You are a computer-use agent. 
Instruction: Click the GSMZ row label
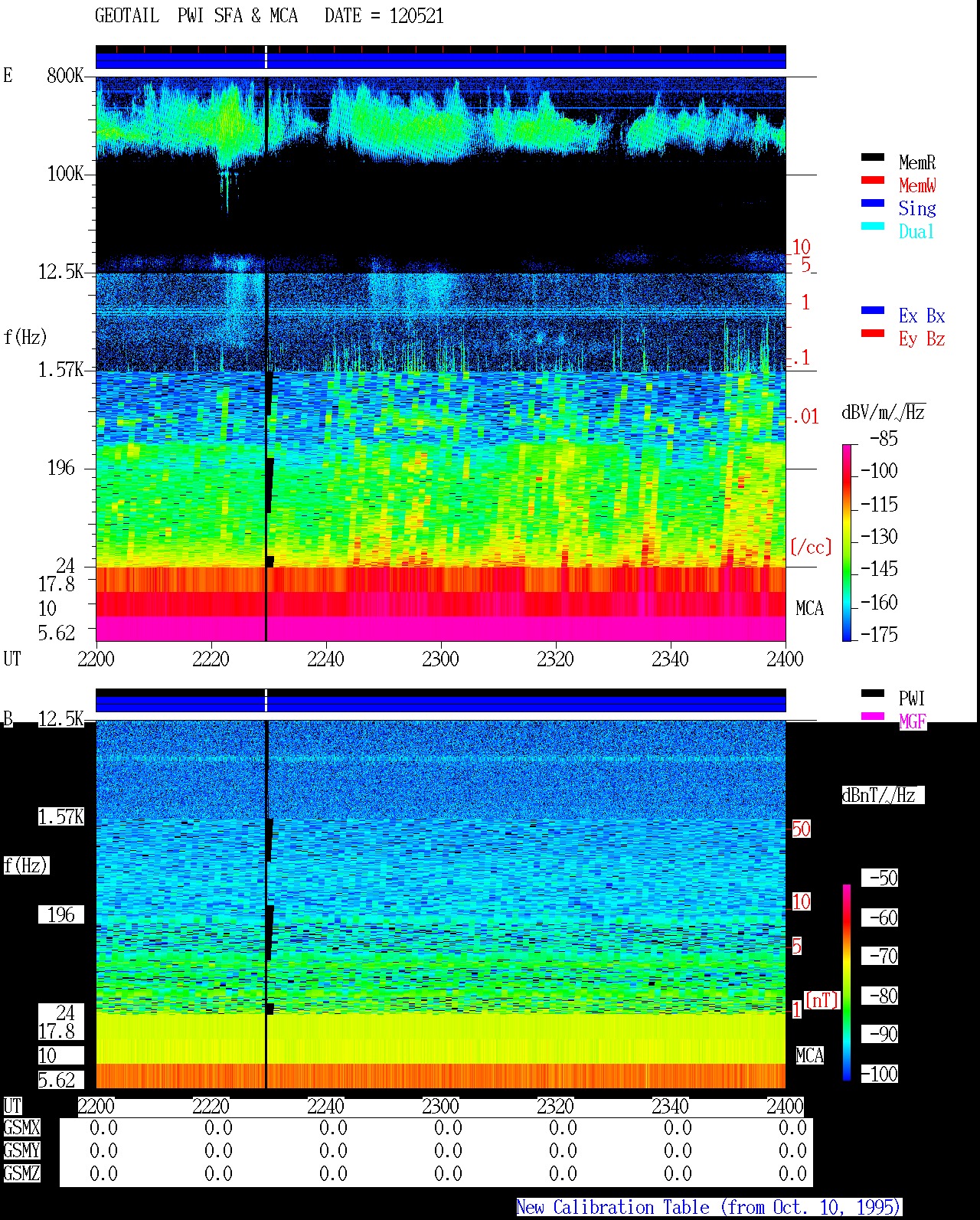pyautogui.click(x=21, y=1173)
